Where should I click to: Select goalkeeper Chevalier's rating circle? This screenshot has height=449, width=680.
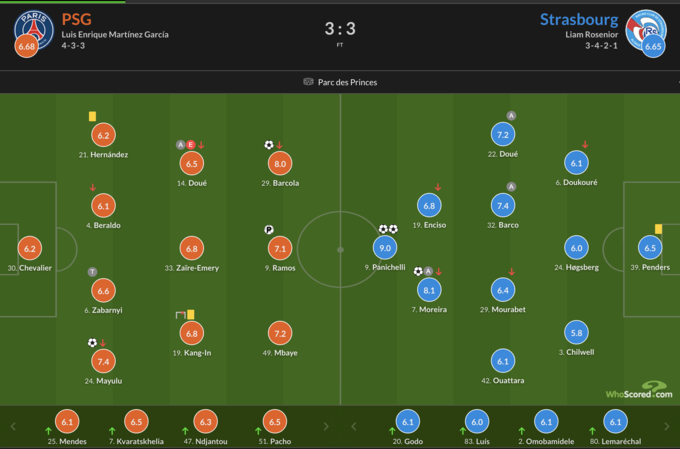pos(29,249)
